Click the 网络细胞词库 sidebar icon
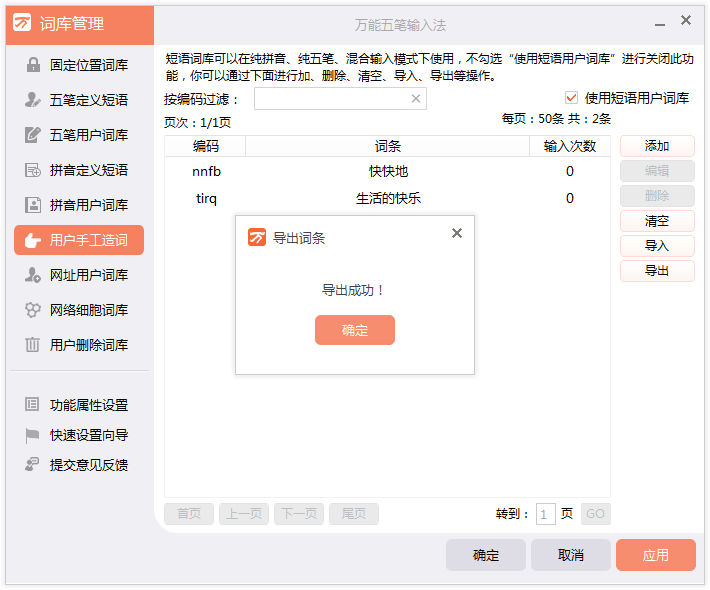The width and height of the screenshot is (710, 590). click(x=32, y=310)
